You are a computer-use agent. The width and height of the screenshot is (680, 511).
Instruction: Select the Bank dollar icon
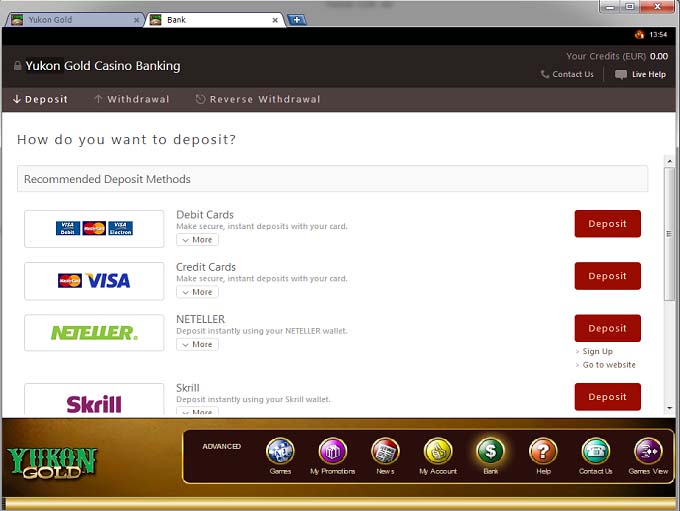[x=490, y=452]
